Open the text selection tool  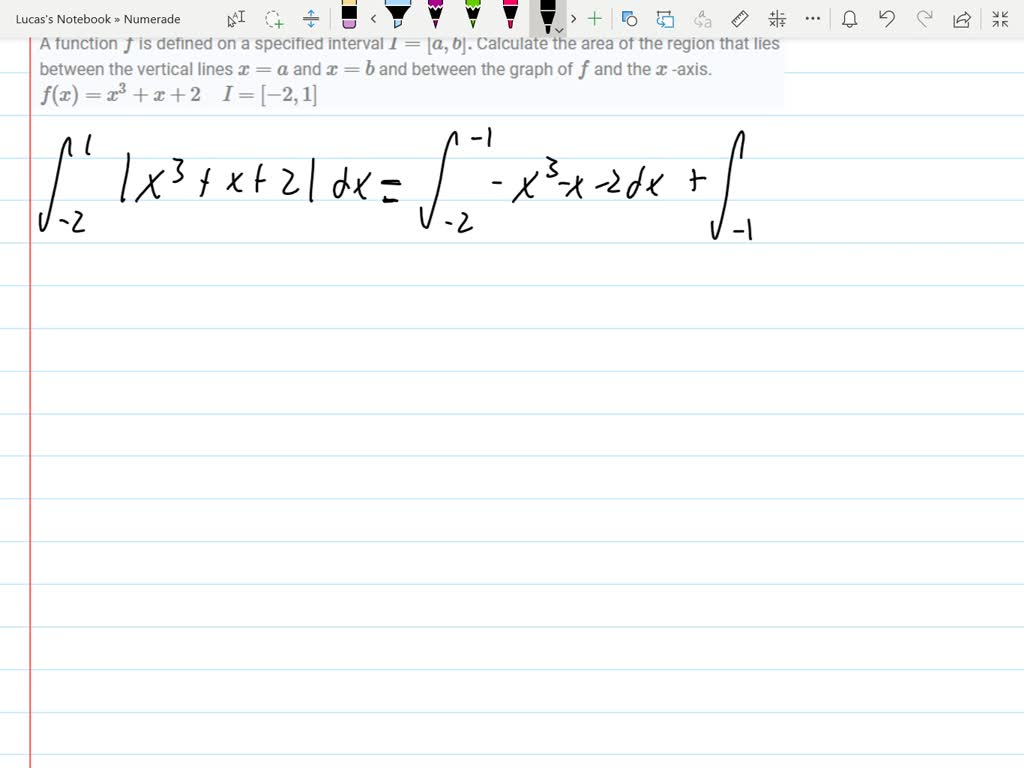(x=236, y=17)
